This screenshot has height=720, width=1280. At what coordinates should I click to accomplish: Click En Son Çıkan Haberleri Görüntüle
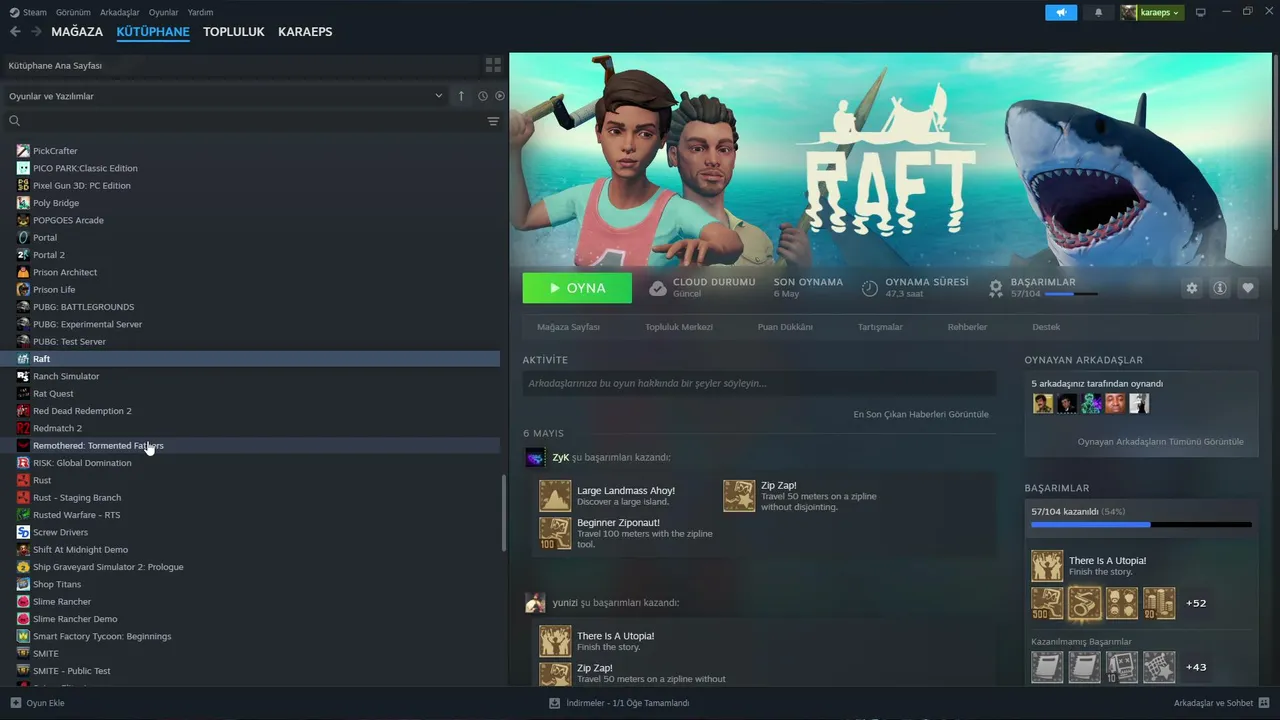(x=921, y=414)
